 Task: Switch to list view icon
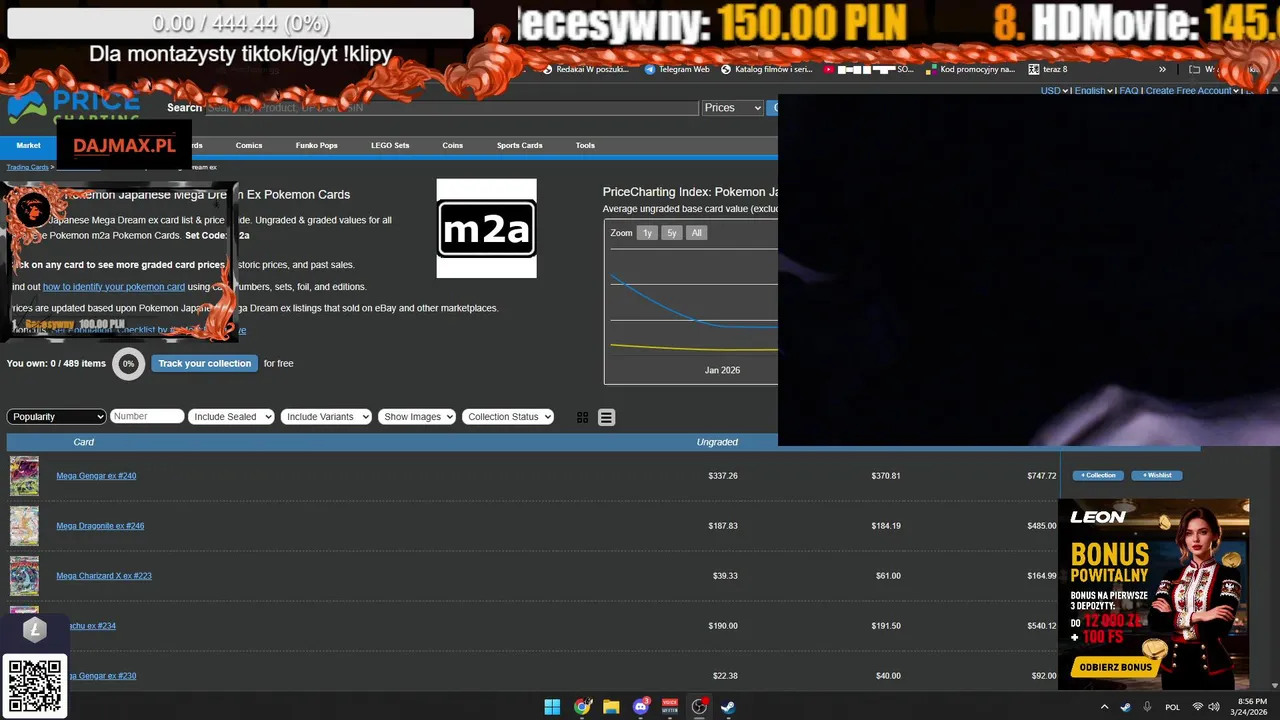coord(606,417)
